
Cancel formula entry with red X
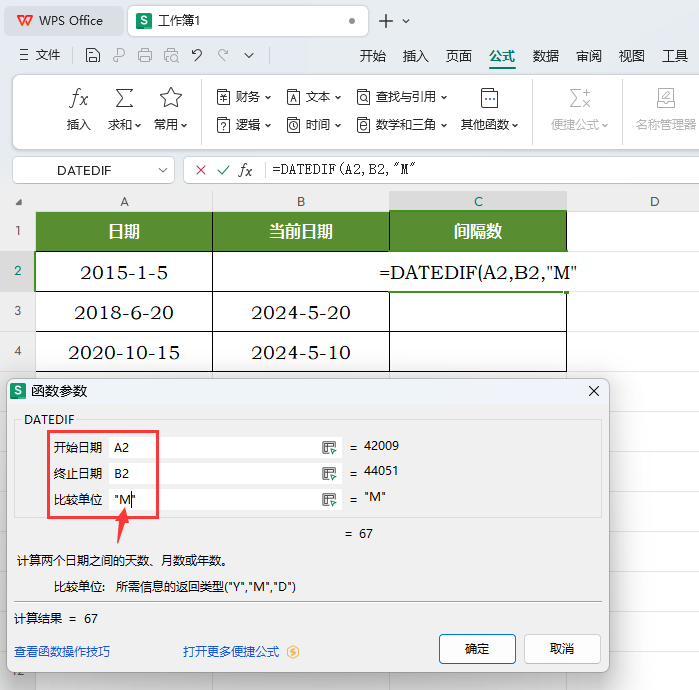[x=201, y=170]
